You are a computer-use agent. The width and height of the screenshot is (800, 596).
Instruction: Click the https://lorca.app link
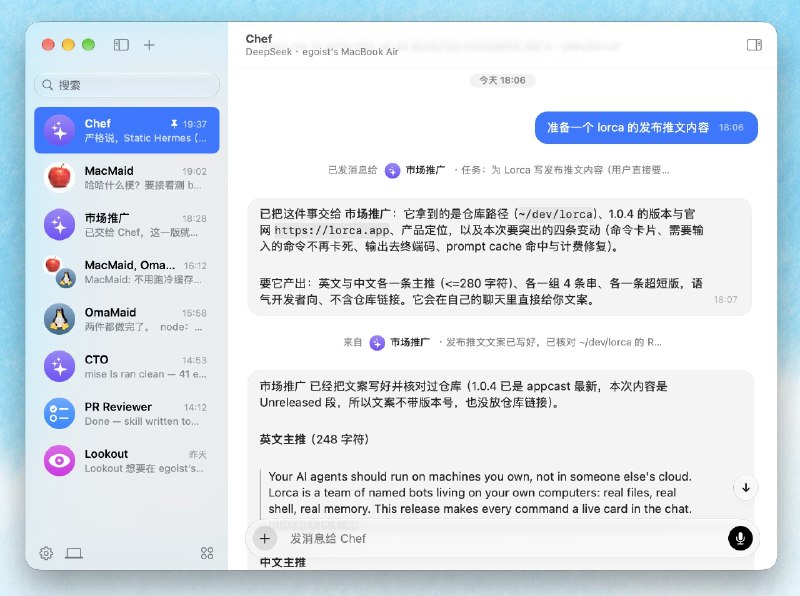click(x=332, y=230)
